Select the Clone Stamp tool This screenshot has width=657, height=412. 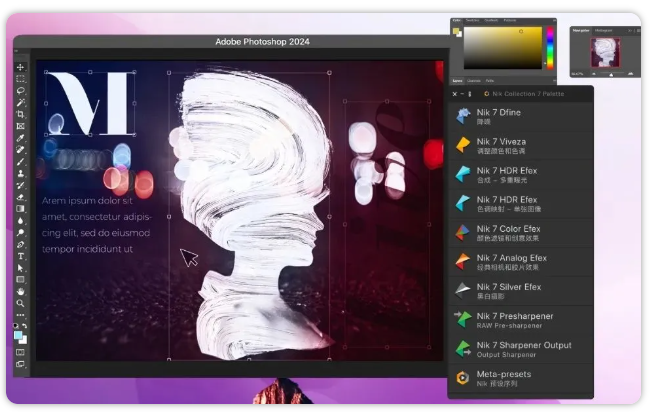(20, 173)
